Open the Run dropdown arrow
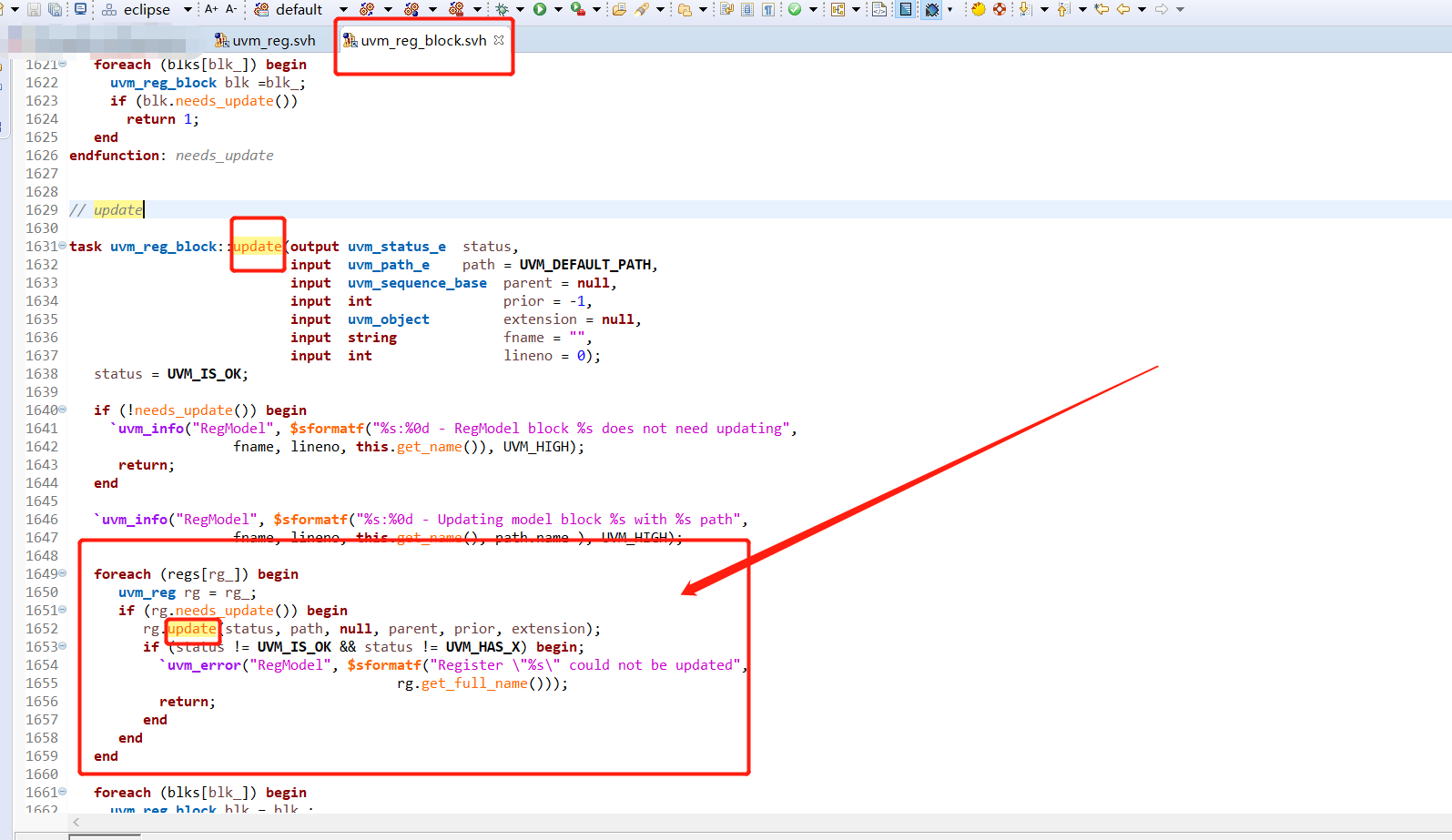This screenshot has width=1452, height=840. pyautogui.click(x=558, y=9)
